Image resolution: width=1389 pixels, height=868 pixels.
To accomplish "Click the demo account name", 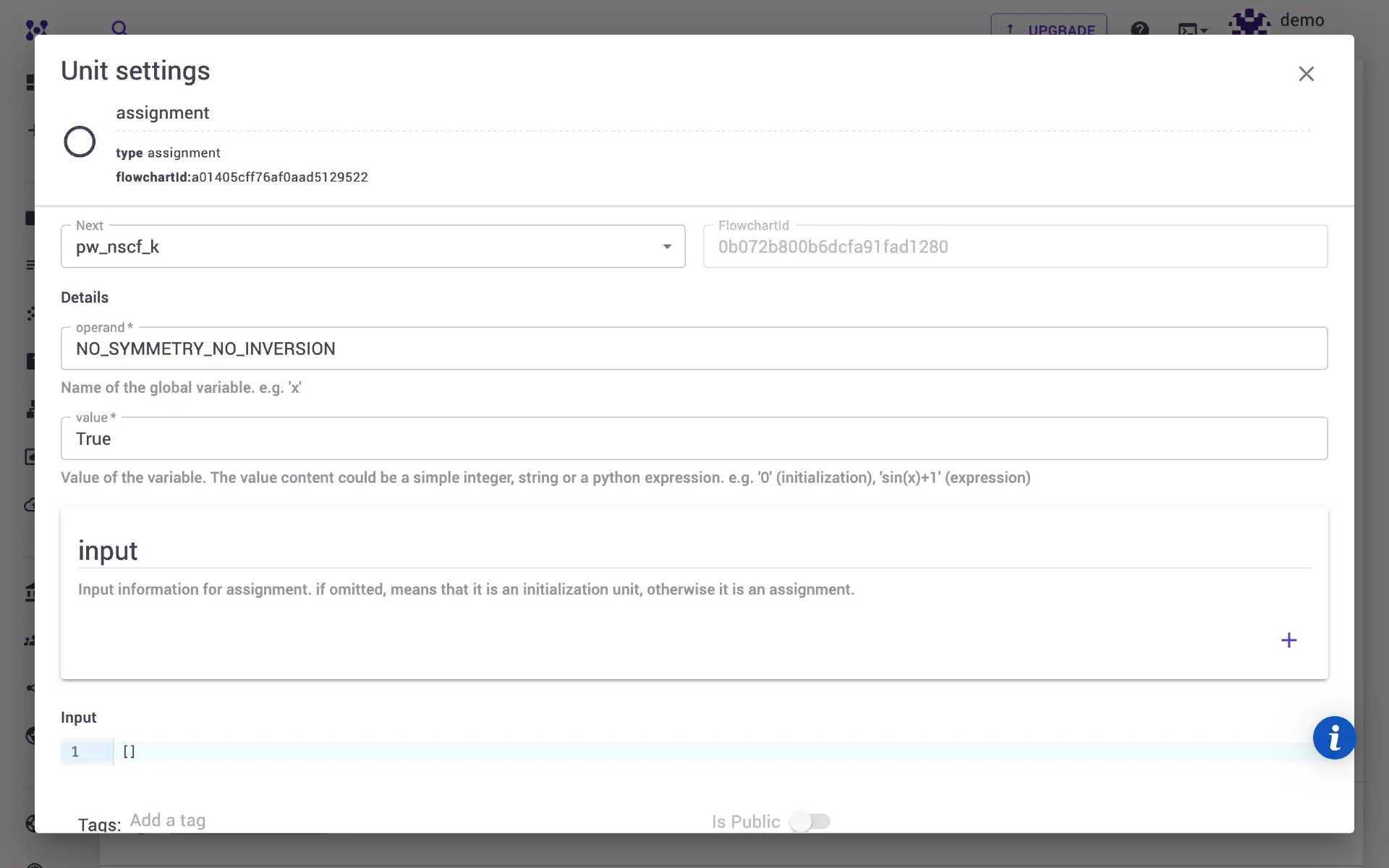I will click(1301, 20).
